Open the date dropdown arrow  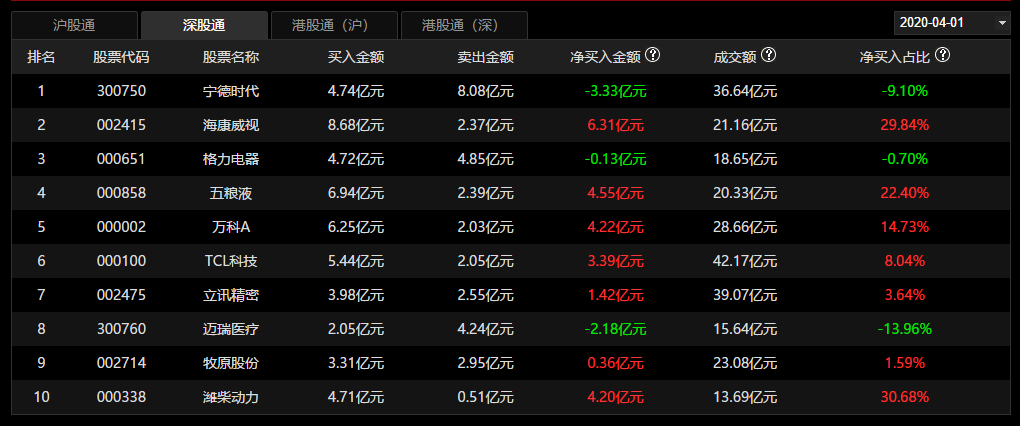[1000, 24]
